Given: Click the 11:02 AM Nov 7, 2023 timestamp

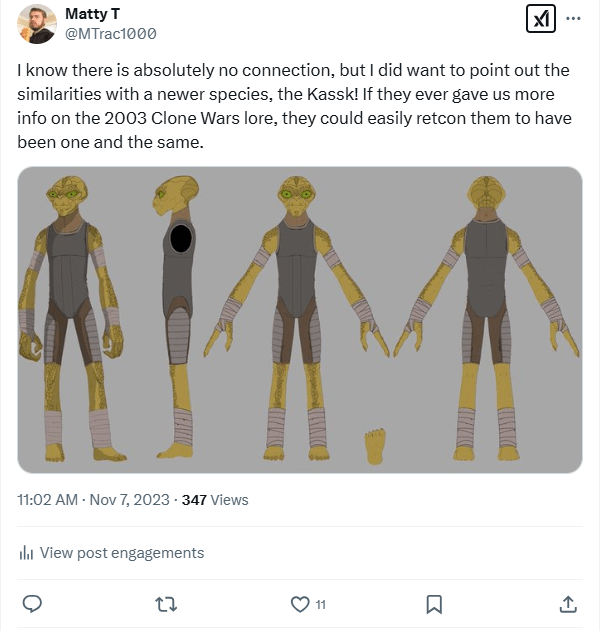Looking at the screenshot, I should [x=95, y=499].
